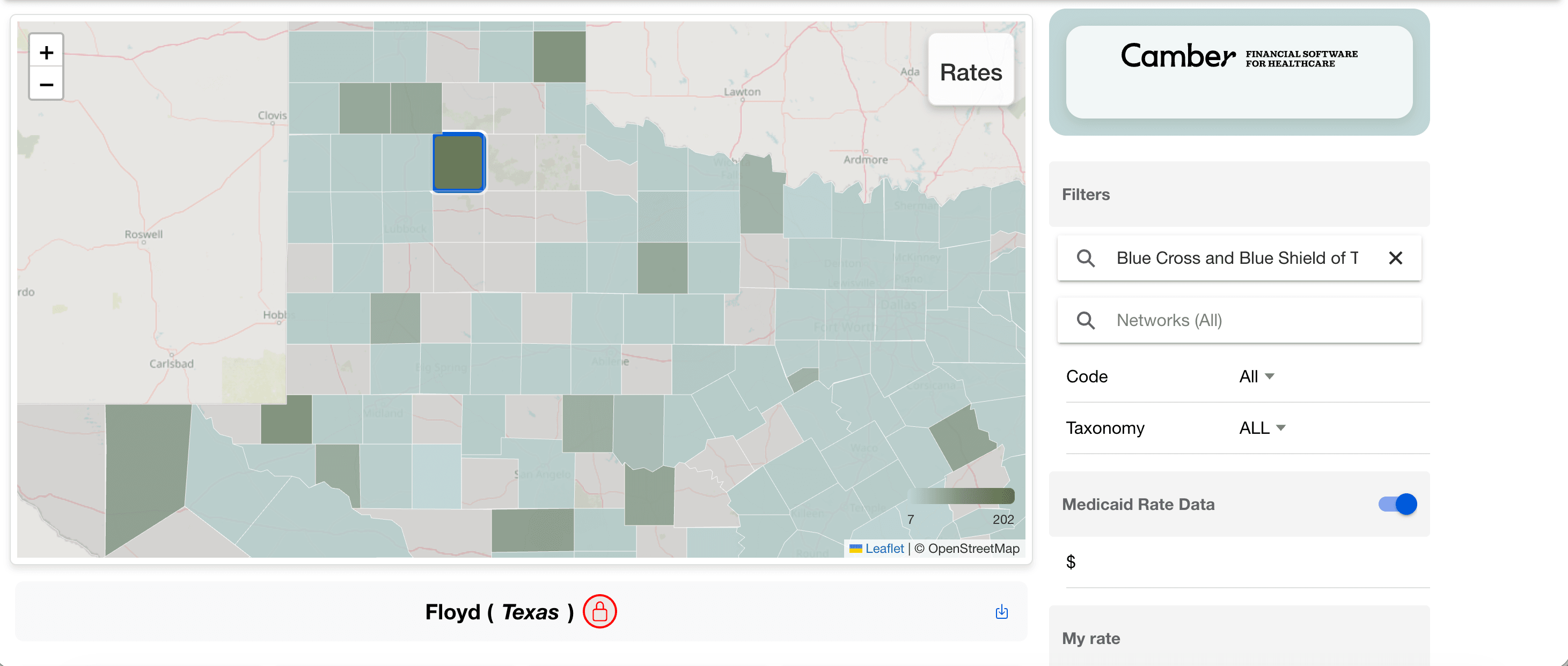
Task: Clear the Blue Cross payer search
Action: pos(1395,258)
